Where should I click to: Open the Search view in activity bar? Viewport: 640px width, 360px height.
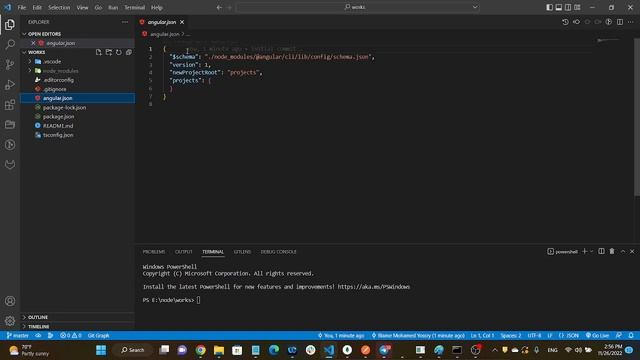pos(10,44)
